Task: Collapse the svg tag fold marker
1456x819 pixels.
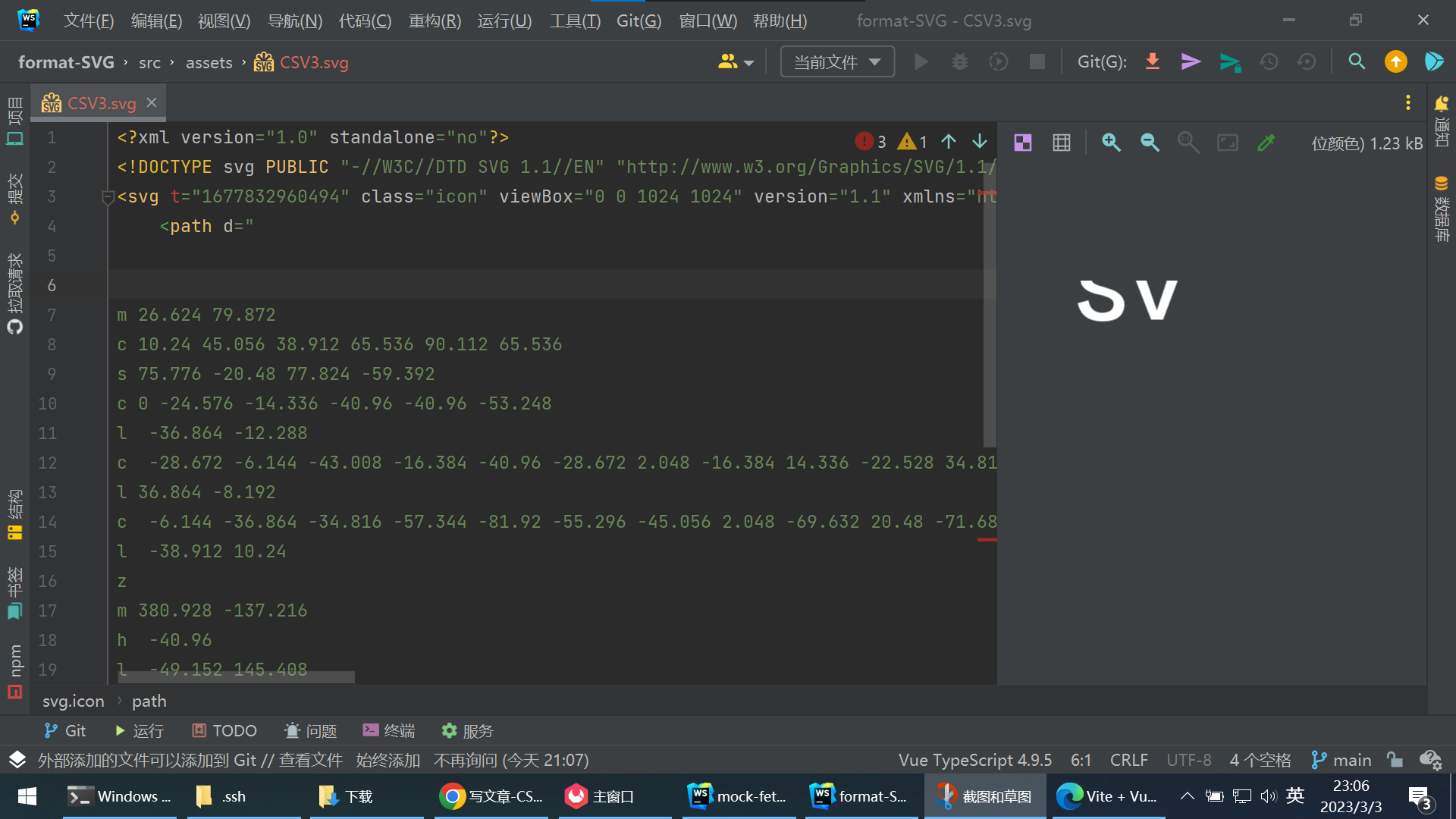Action: (107, 197)
